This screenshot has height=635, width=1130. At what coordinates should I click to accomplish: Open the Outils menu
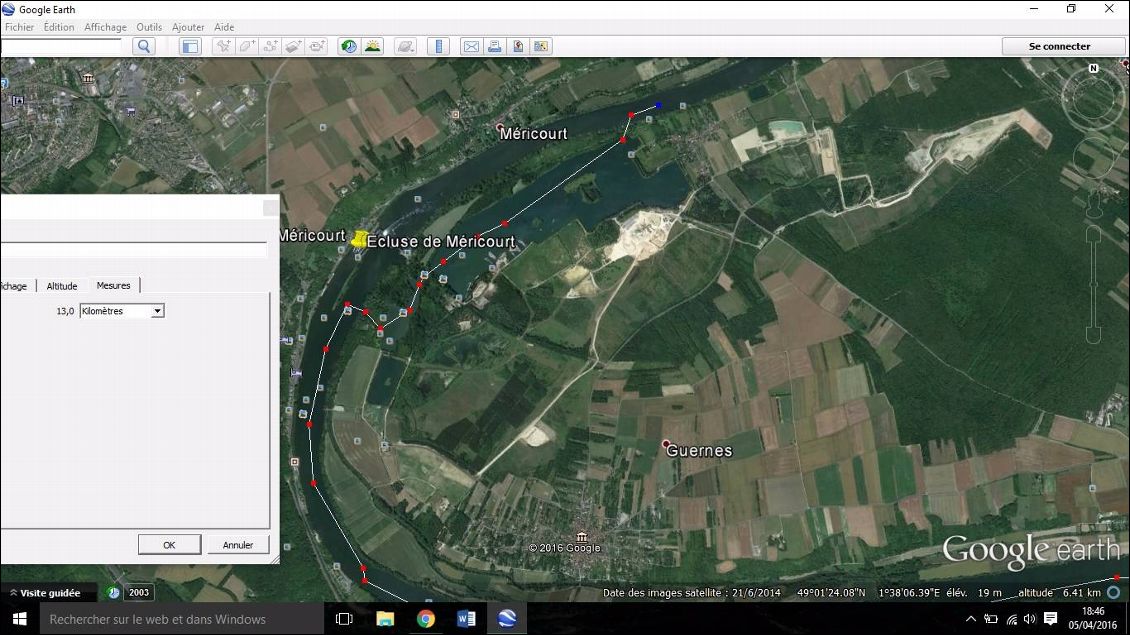149,27
